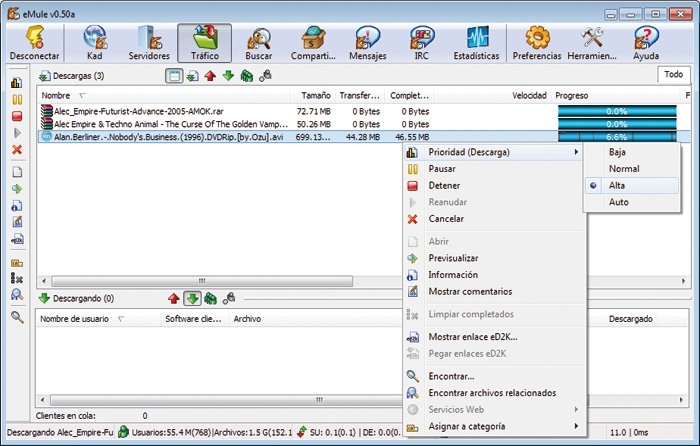
Task: Open Descargas (3) list dropdown
Action: [x=71, y=76]
